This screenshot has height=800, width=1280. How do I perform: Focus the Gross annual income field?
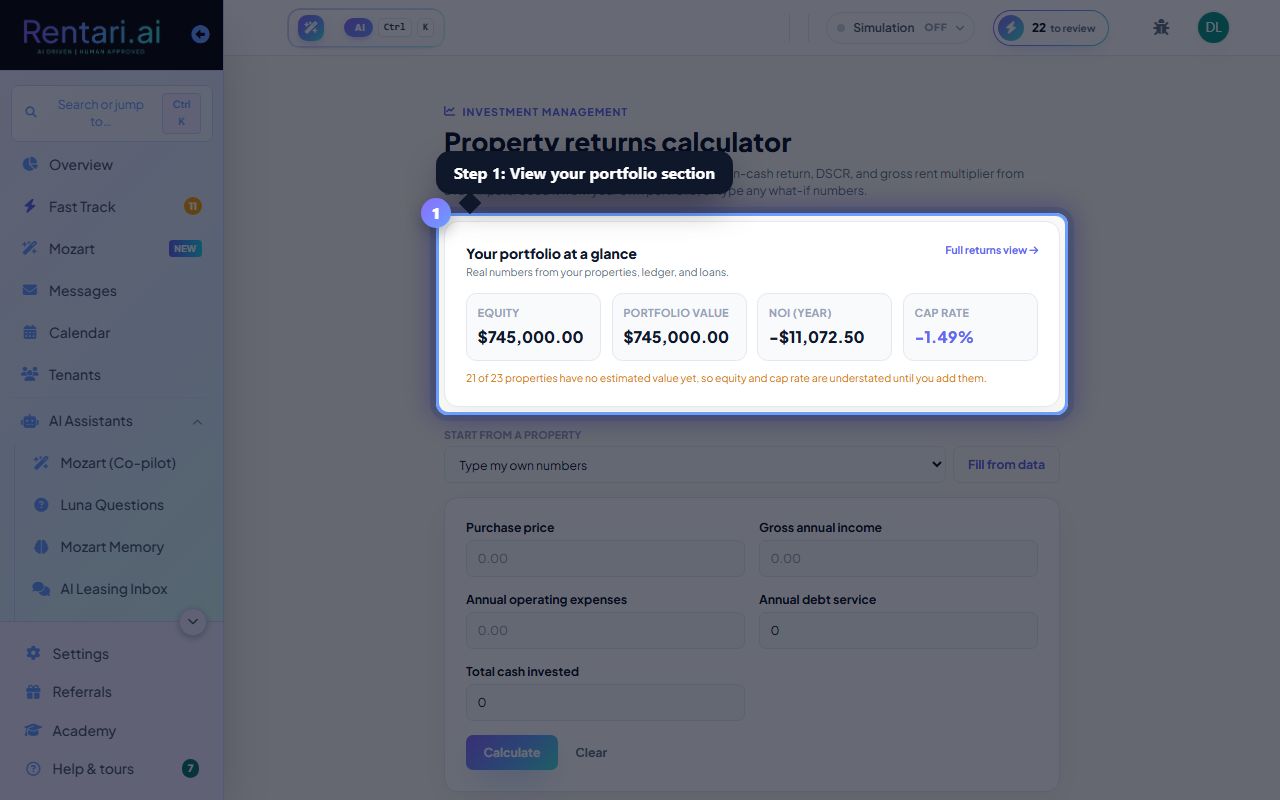(898, 559)
